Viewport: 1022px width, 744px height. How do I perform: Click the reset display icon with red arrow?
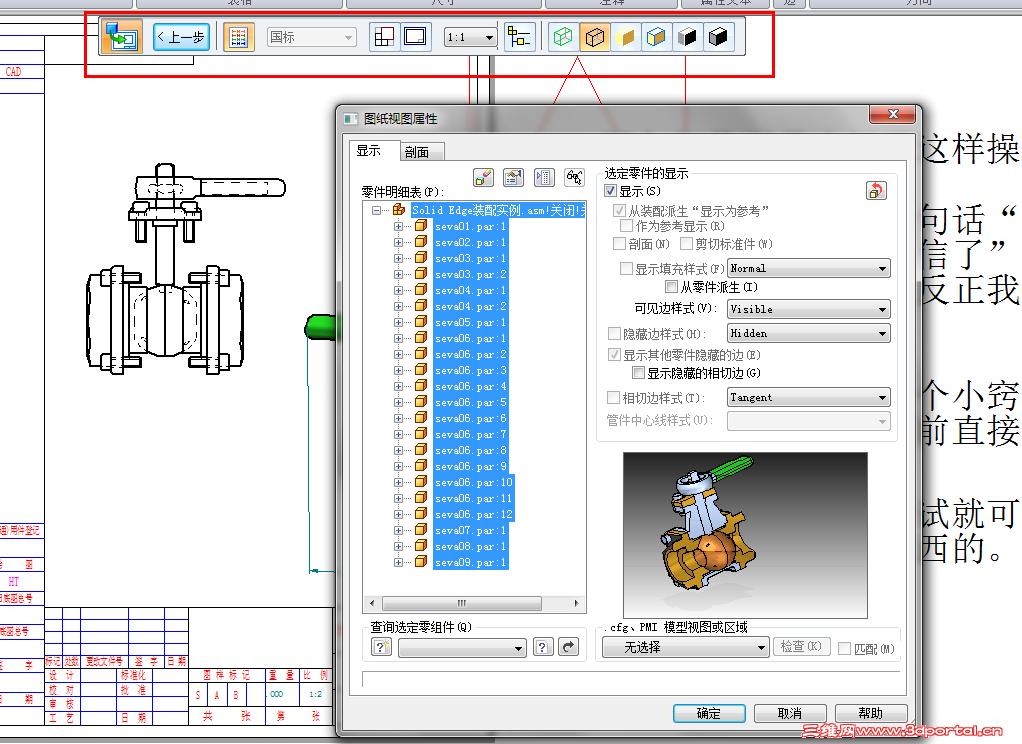(x=876, y=190)
